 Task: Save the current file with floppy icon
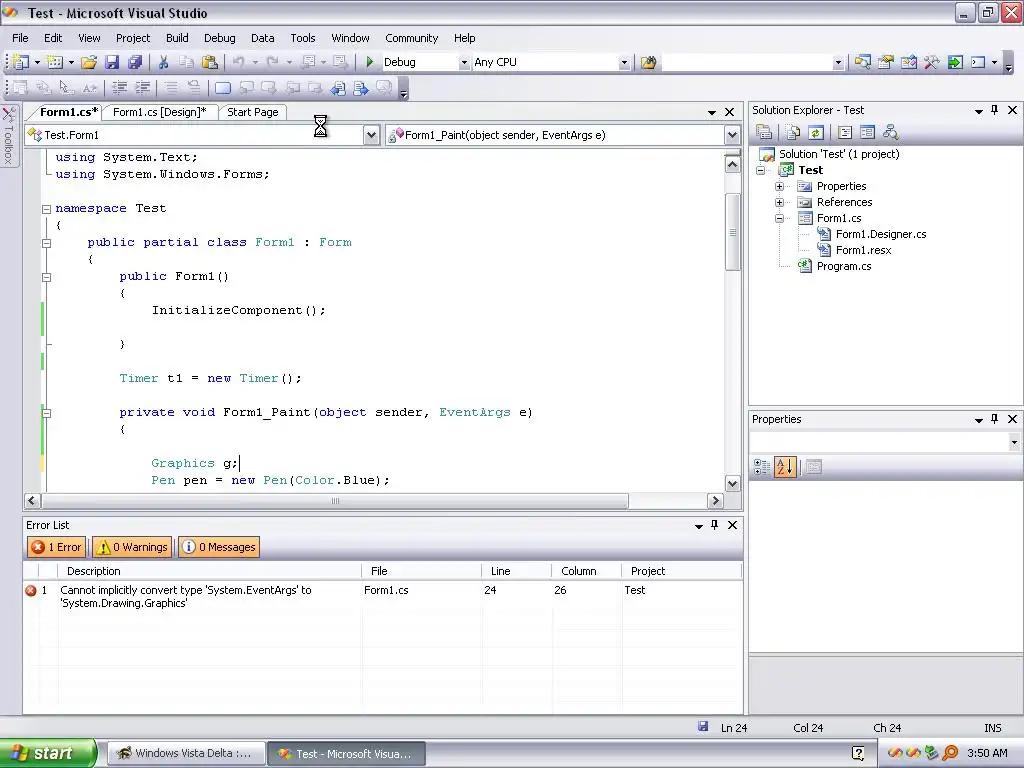point(112,62)
